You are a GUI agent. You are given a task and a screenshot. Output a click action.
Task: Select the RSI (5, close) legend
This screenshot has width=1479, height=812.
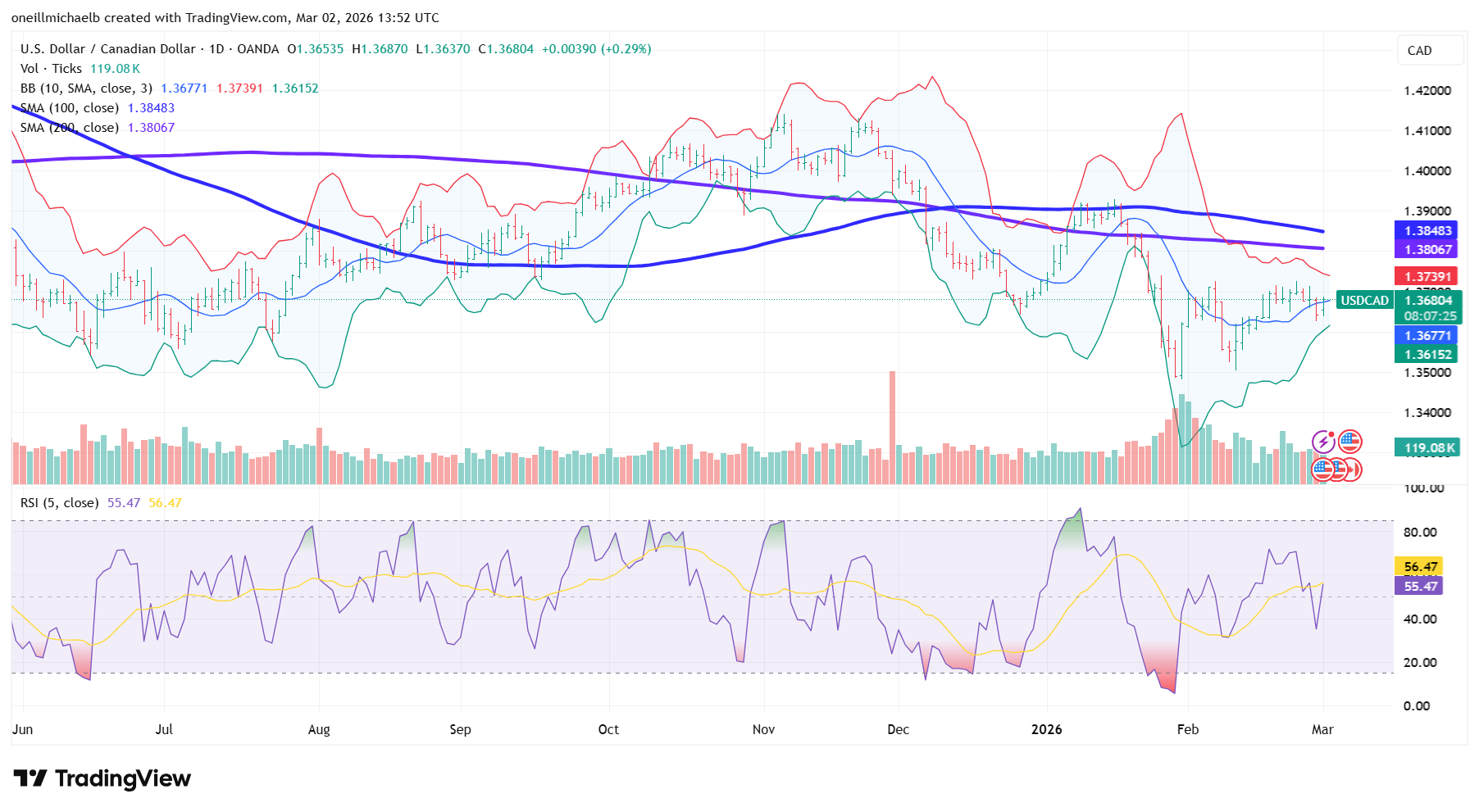point(59,503)
